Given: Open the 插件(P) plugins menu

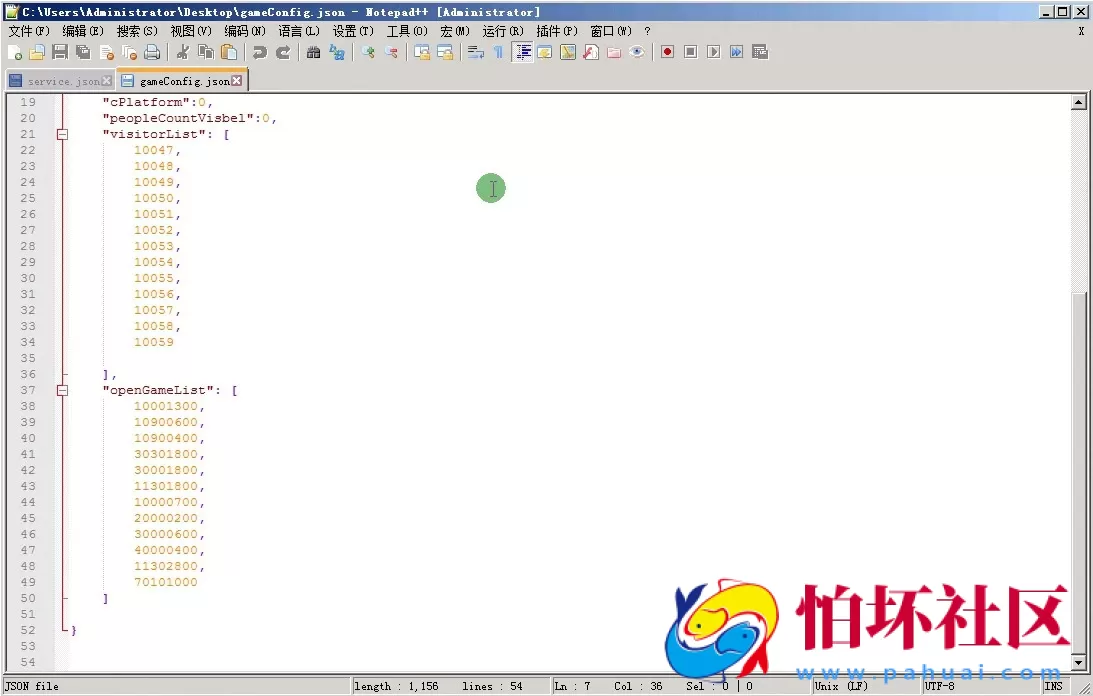Looking at the screenshot, I should 556,31.
